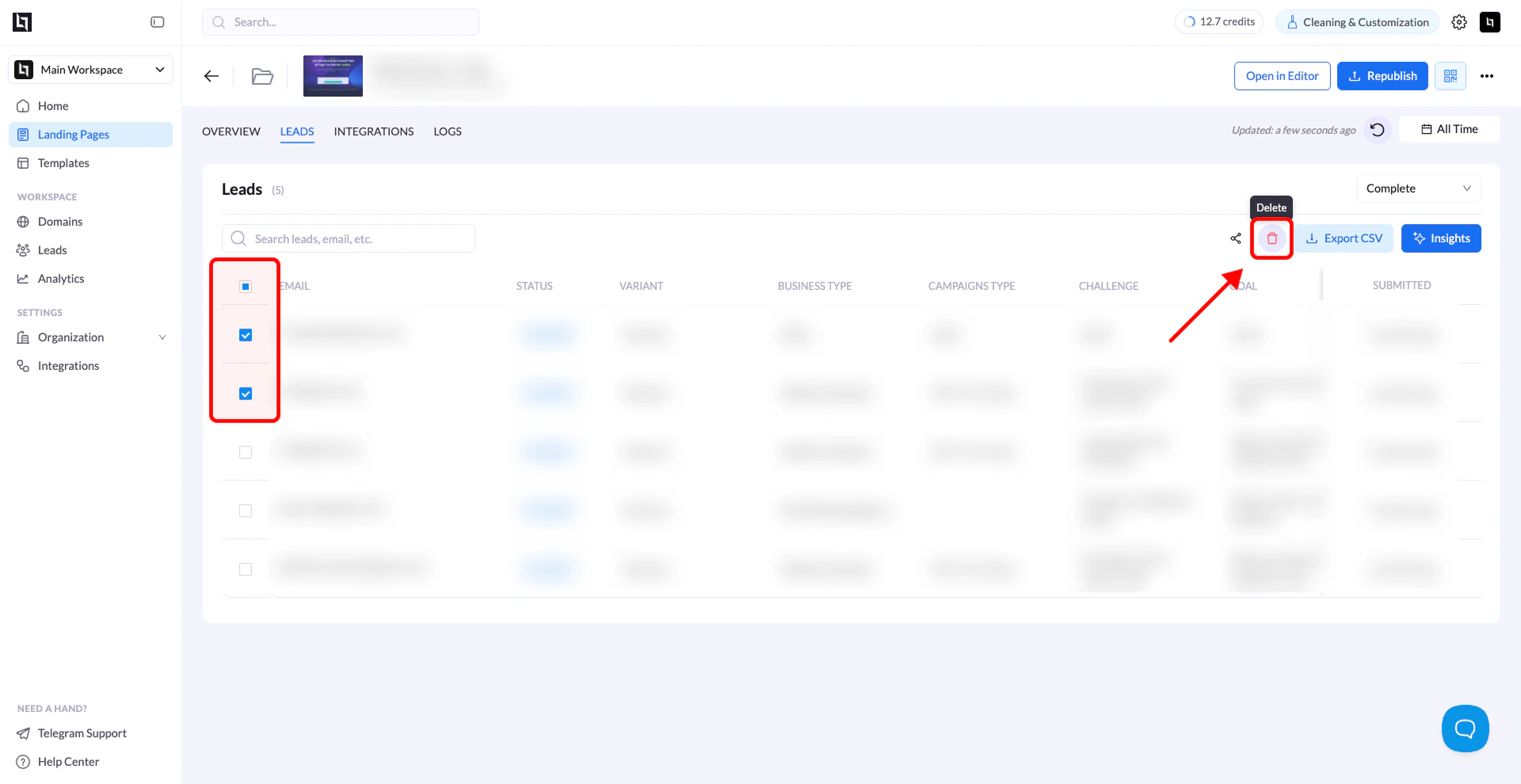Sort by the Challenge column header

(x=1108, y=286)
